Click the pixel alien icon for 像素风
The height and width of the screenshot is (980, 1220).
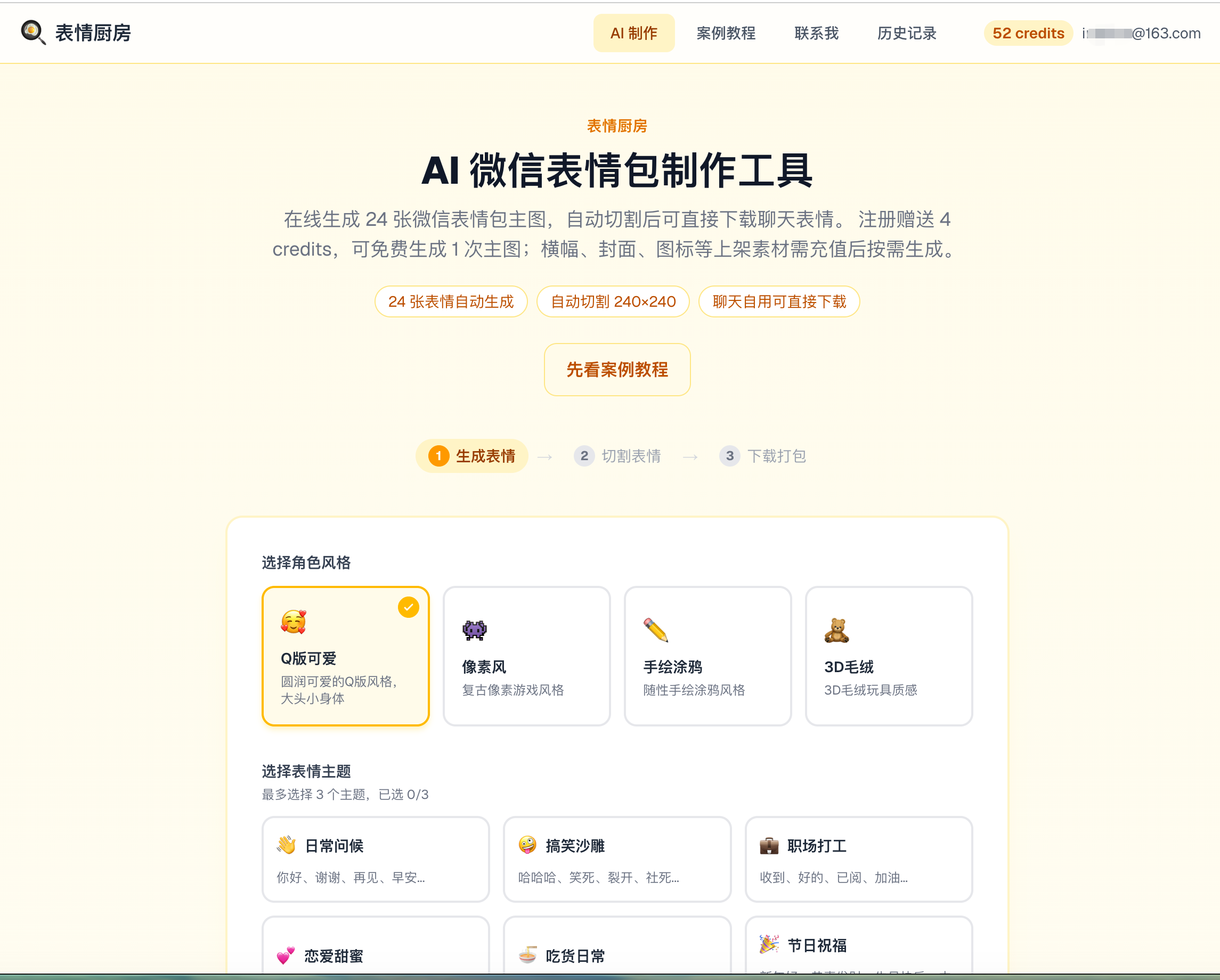474,630
